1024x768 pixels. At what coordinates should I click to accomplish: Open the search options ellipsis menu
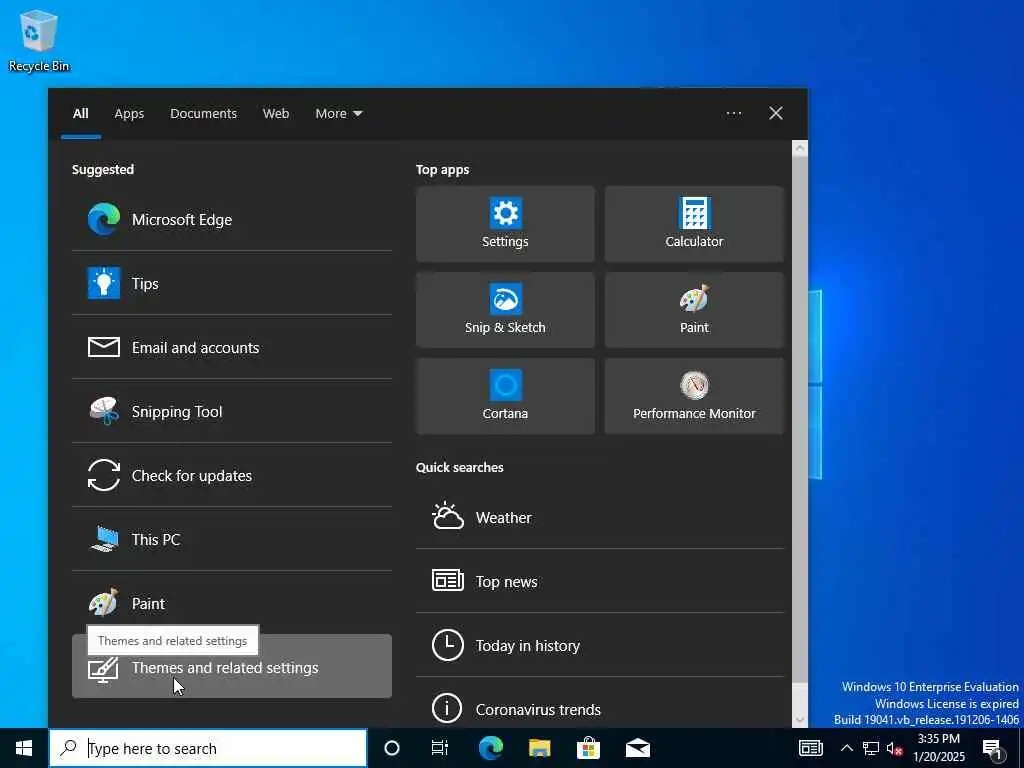[x=733, y=114]
